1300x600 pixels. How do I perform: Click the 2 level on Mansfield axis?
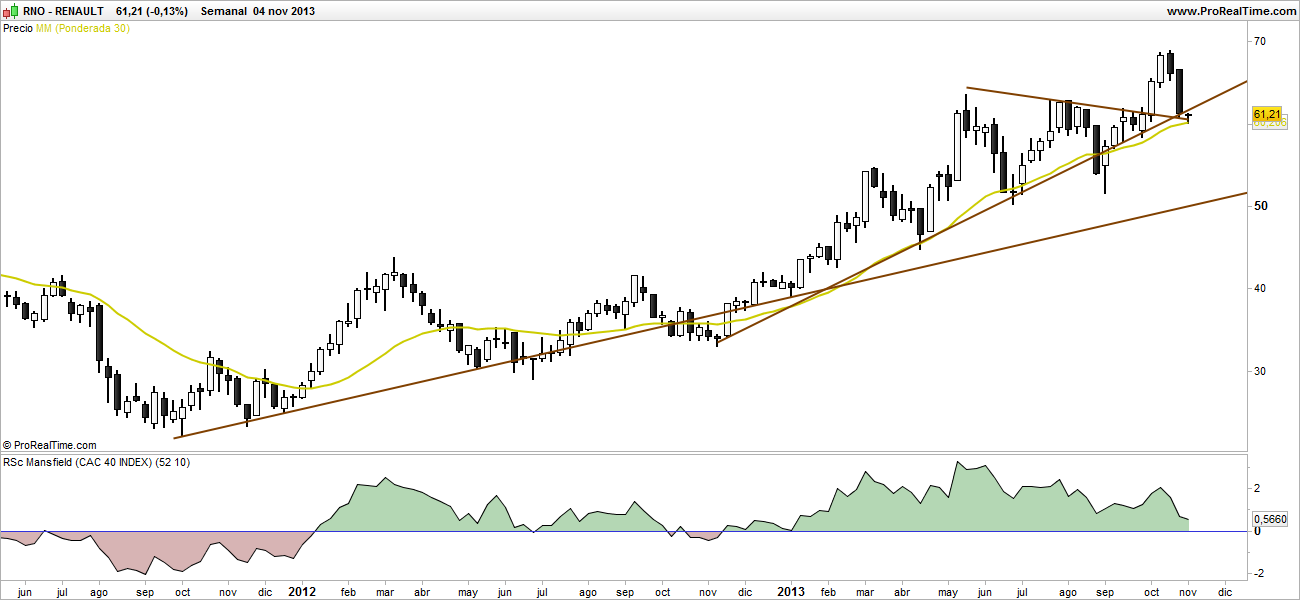[x=1257, y=488]
